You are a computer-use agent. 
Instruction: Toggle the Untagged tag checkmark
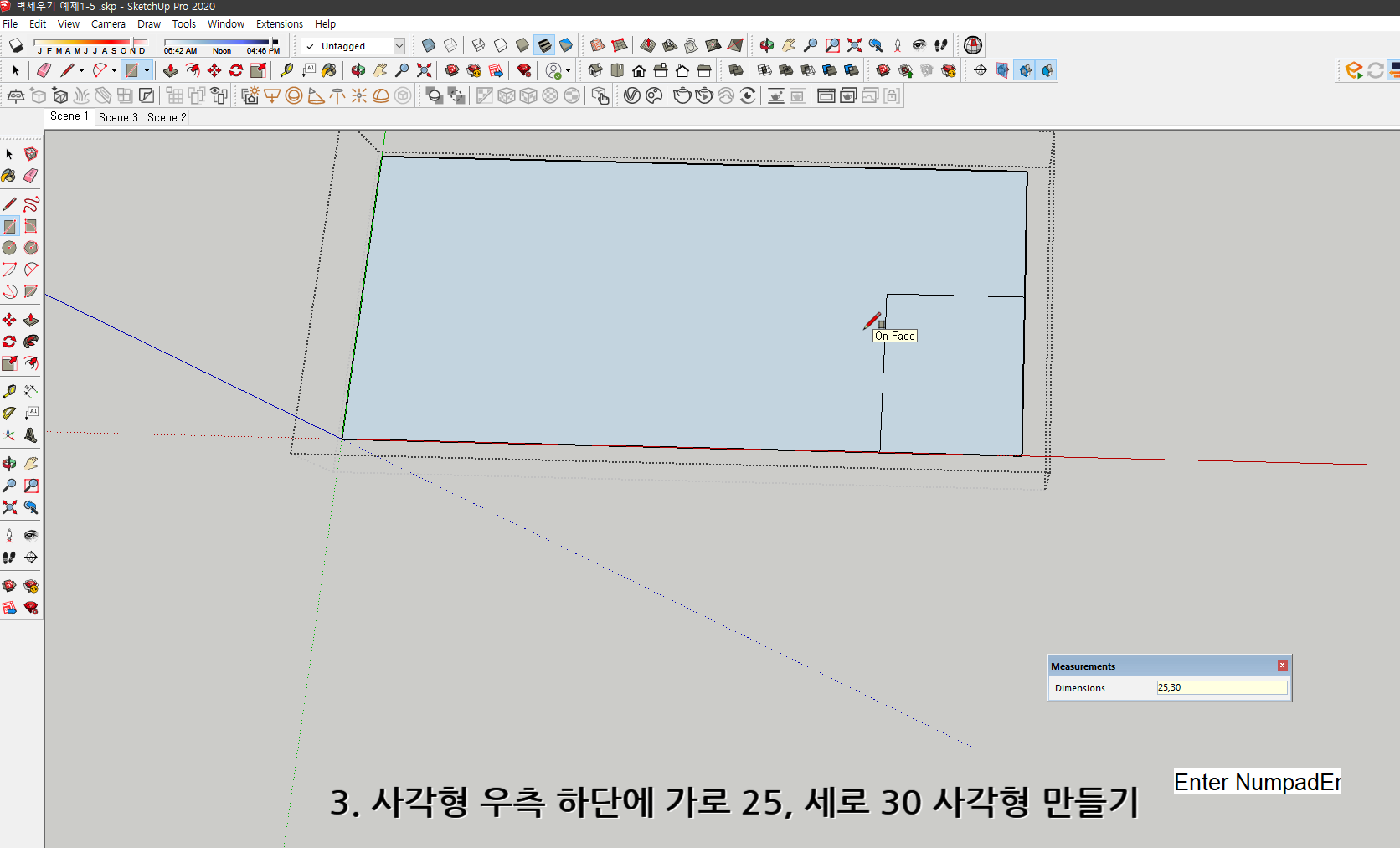[310, 46]
